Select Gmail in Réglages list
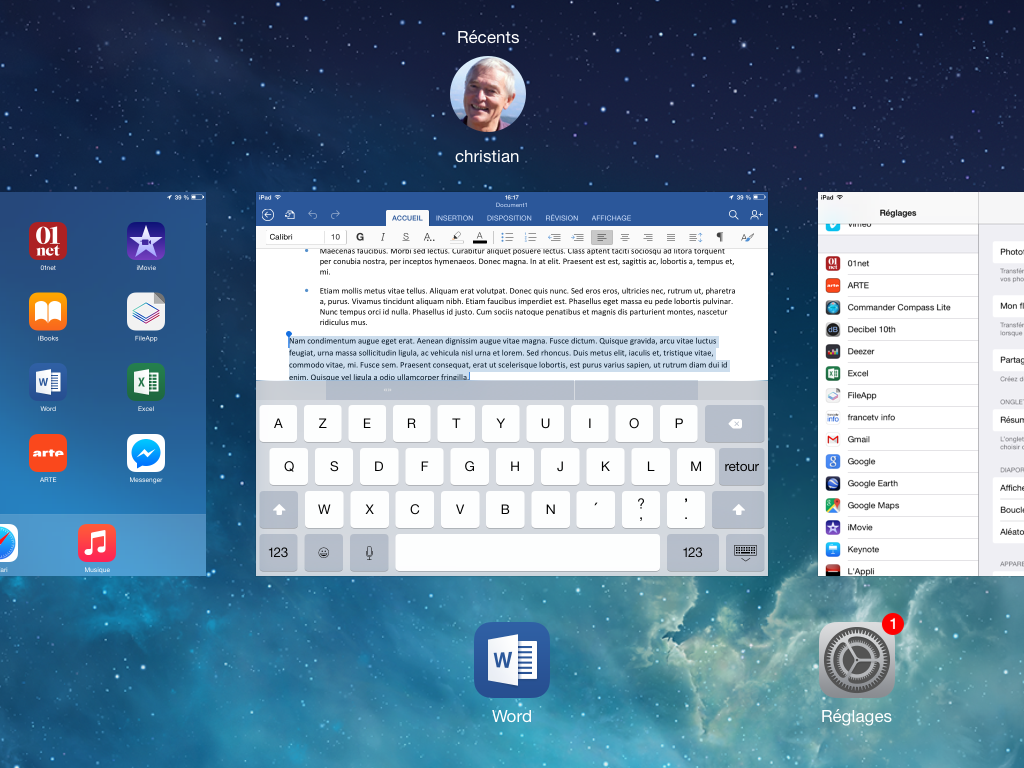 898,440
